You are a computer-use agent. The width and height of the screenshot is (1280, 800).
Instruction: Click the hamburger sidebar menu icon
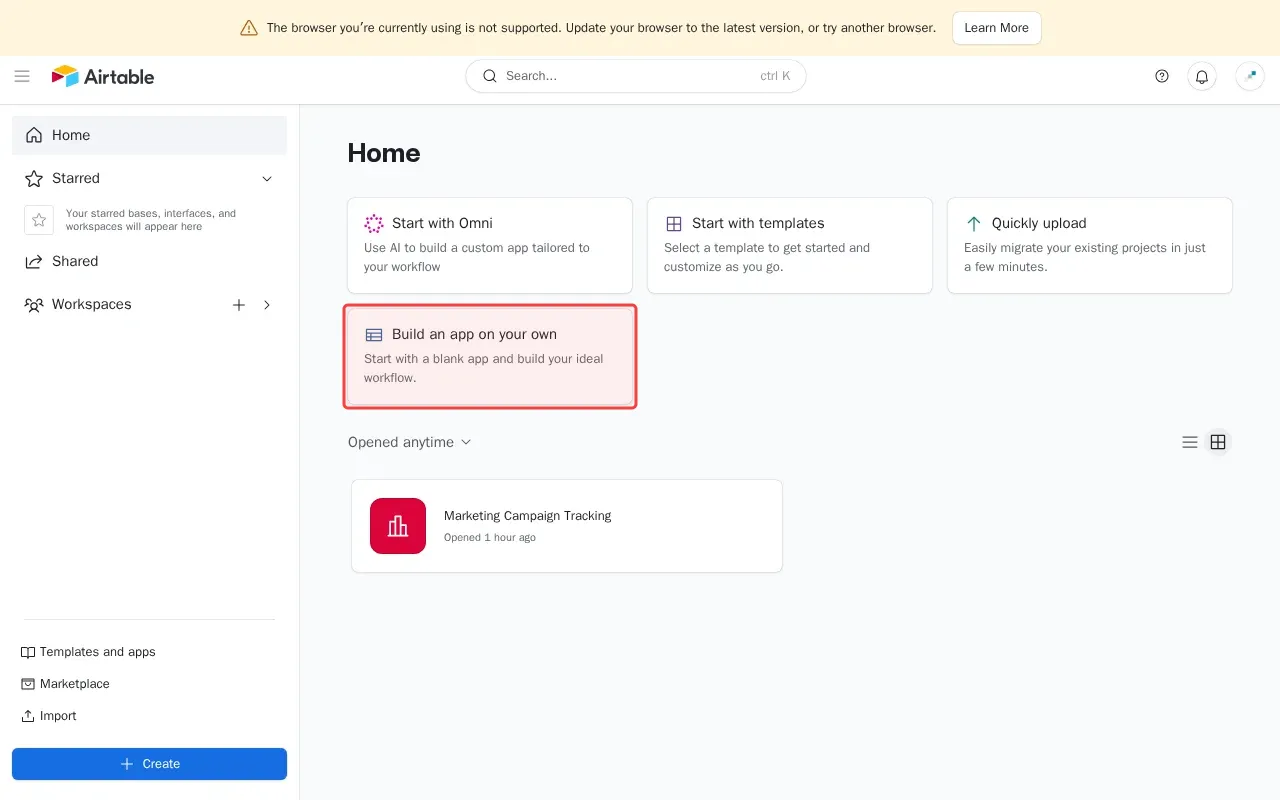[x=22, y=76]
